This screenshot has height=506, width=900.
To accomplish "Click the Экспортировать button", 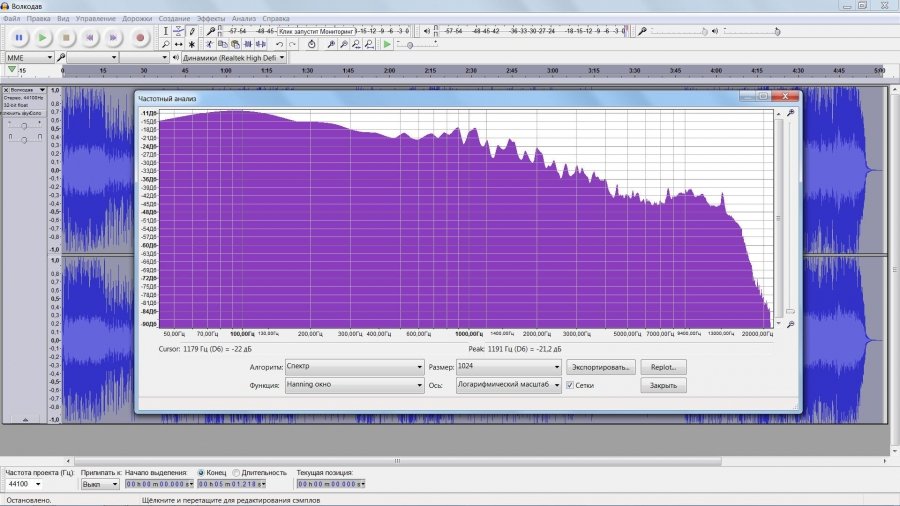I will tap(601, 367).
